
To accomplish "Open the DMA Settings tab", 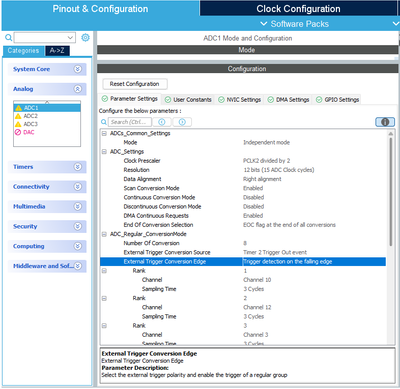I will click(x=289, y=100).
